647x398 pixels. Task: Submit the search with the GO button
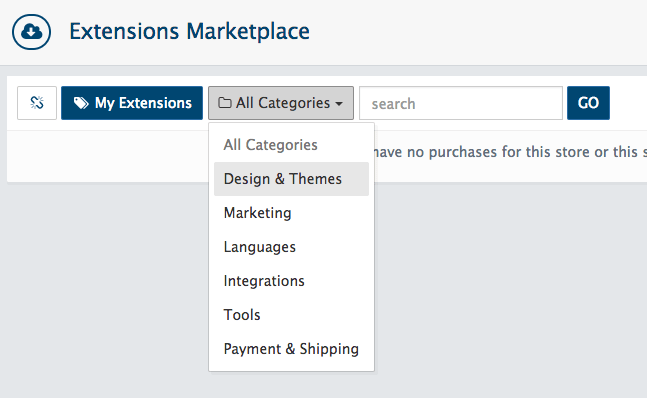pos(588,103)
